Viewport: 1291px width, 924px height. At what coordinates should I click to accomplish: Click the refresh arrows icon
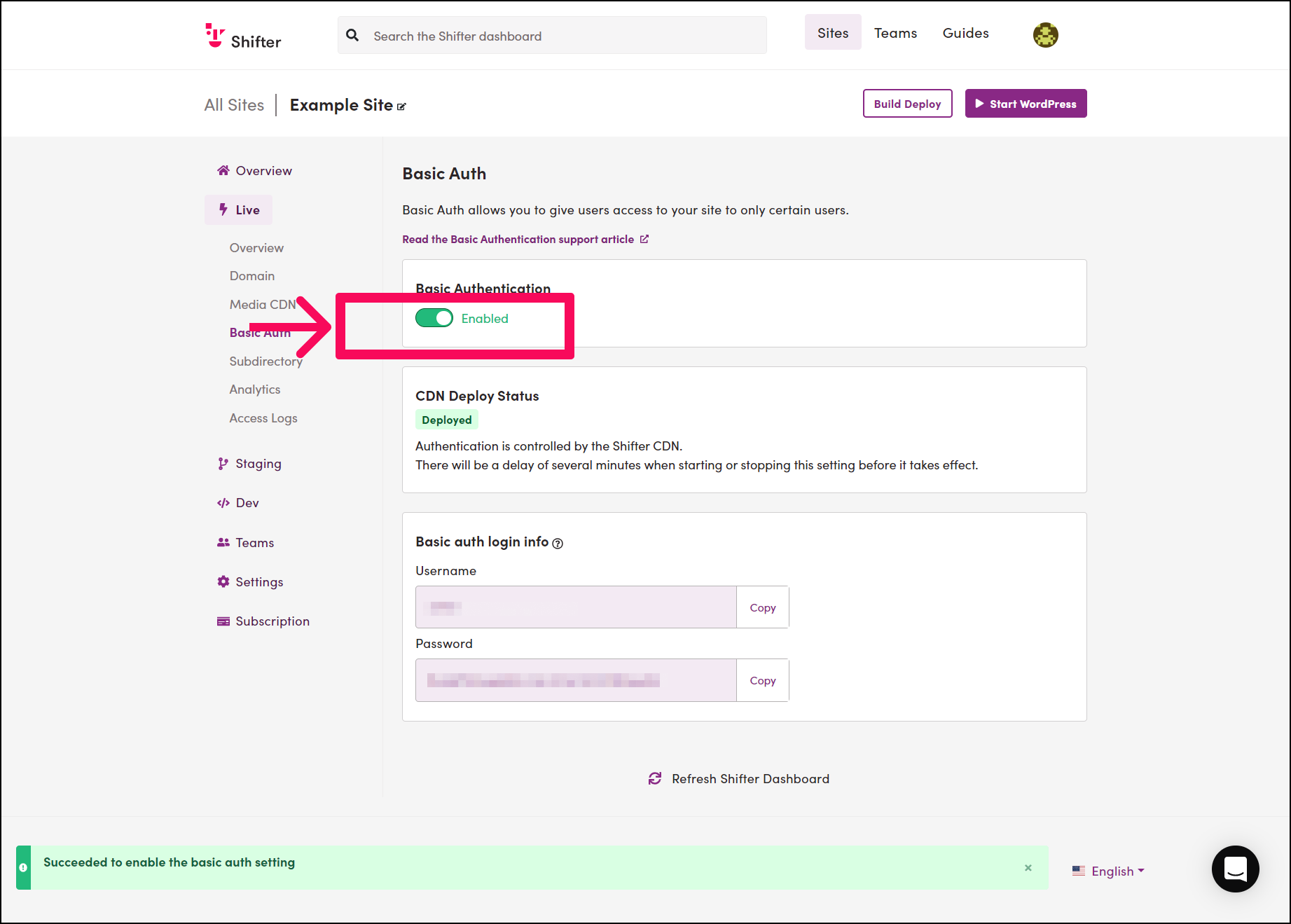click(655, 778)
